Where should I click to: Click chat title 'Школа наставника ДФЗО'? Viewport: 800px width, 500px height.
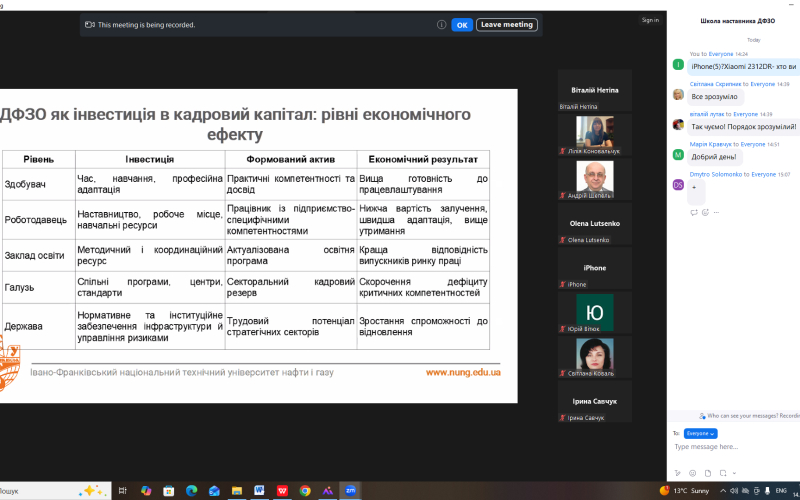[737, 21]
